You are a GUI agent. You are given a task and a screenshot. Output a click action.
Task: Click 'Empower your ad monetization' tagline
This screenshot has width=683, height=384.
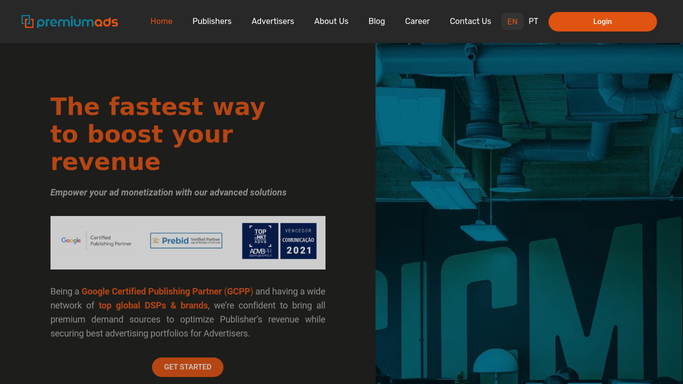coord(168,192)
